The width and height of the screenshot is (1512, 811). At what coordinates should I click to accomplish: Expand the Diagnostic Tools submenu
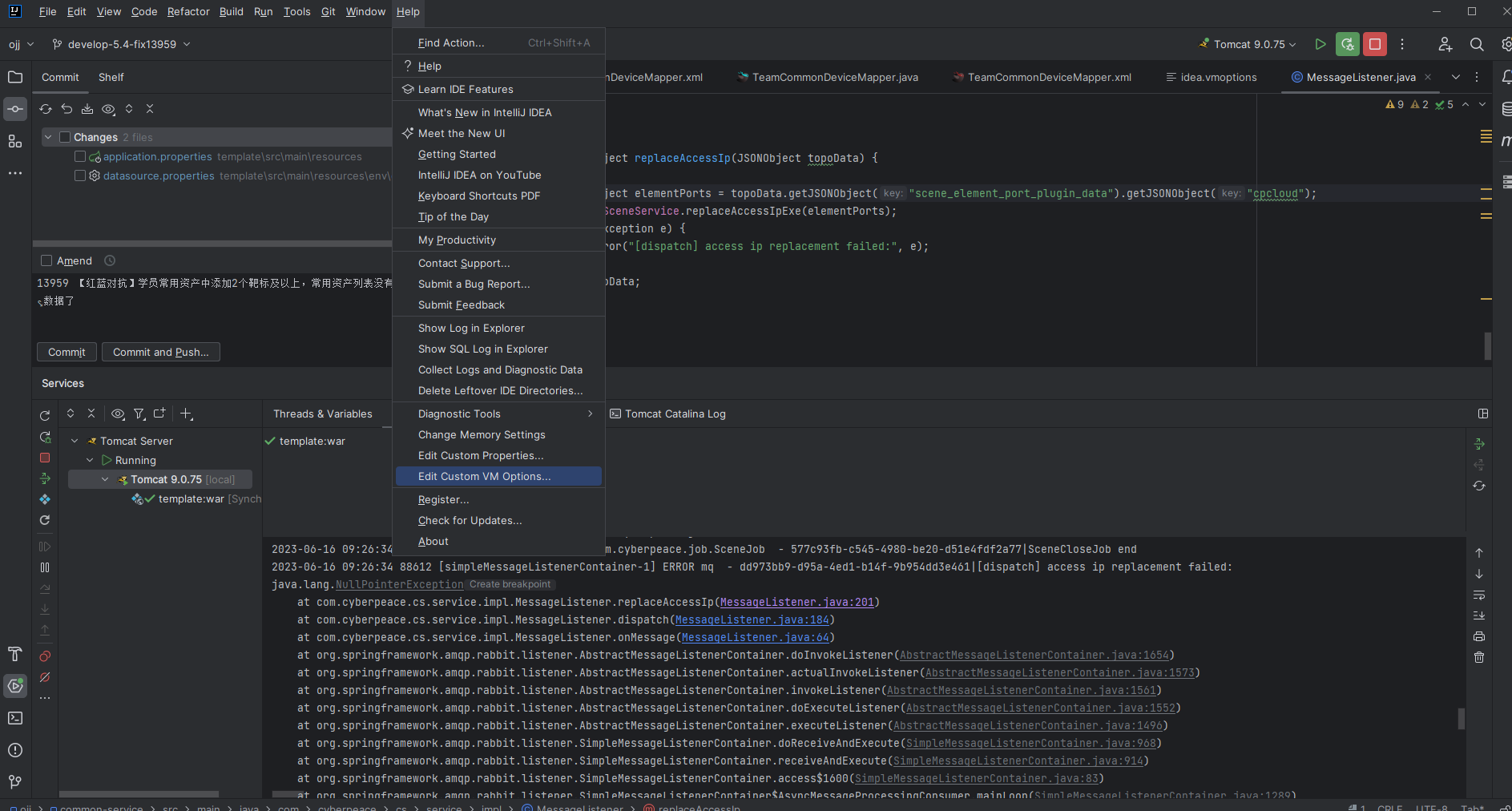(498, 414)
